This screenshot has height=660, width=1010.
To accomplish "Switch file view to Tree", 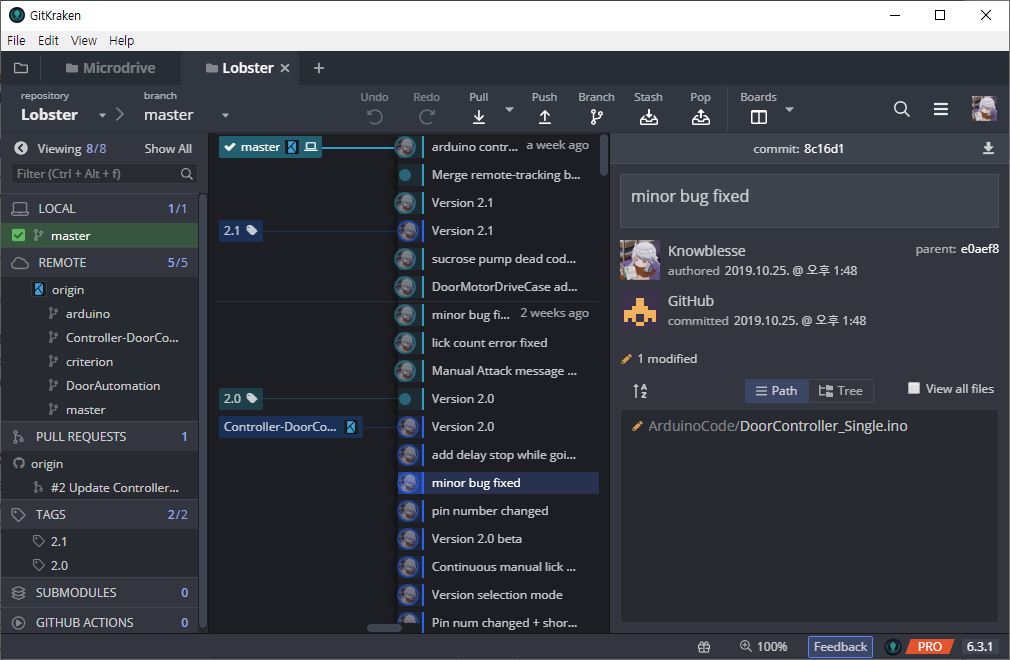I will click(841, 391).
